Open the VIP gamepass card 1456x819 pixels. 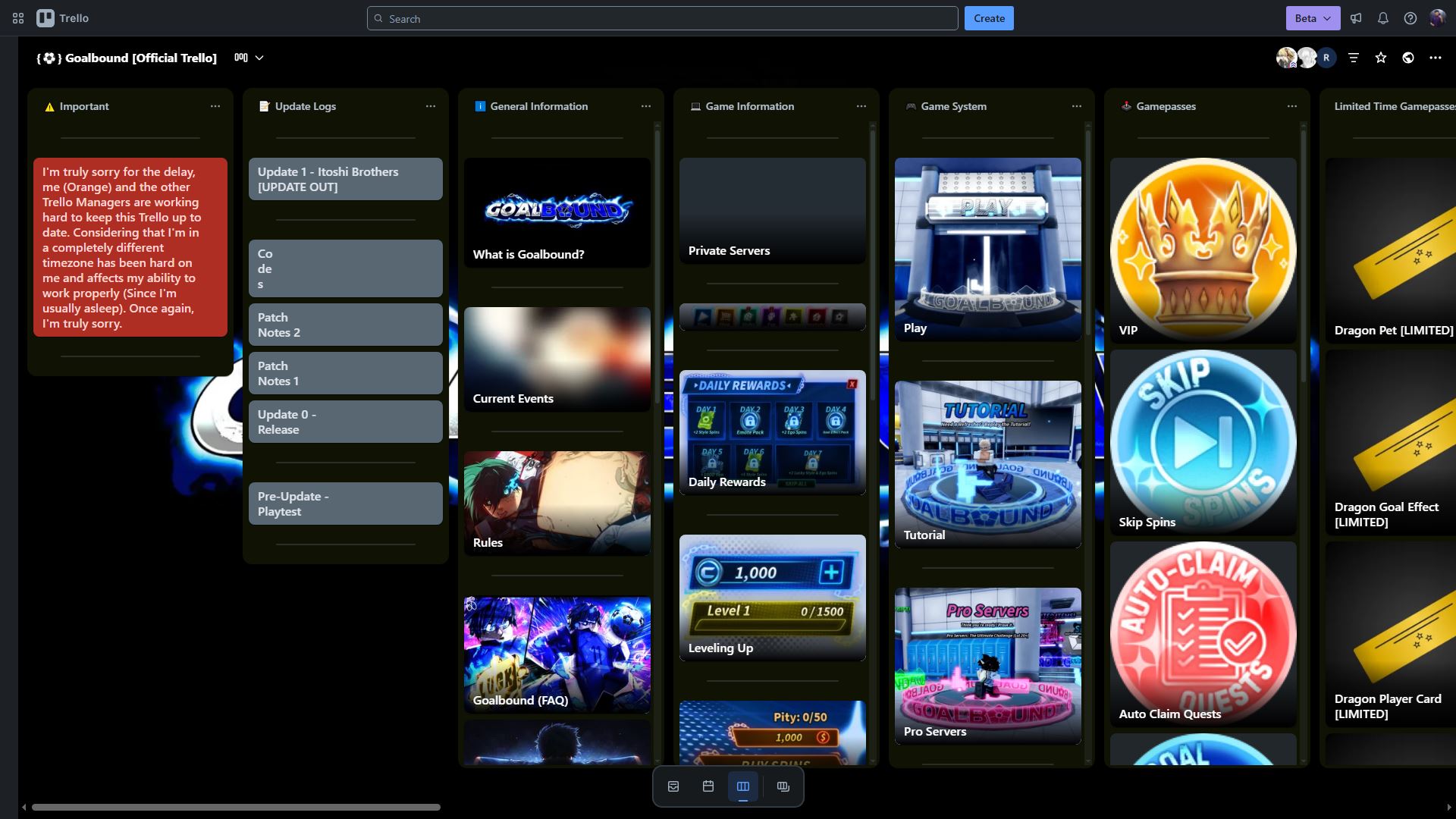click(1203, 250)
